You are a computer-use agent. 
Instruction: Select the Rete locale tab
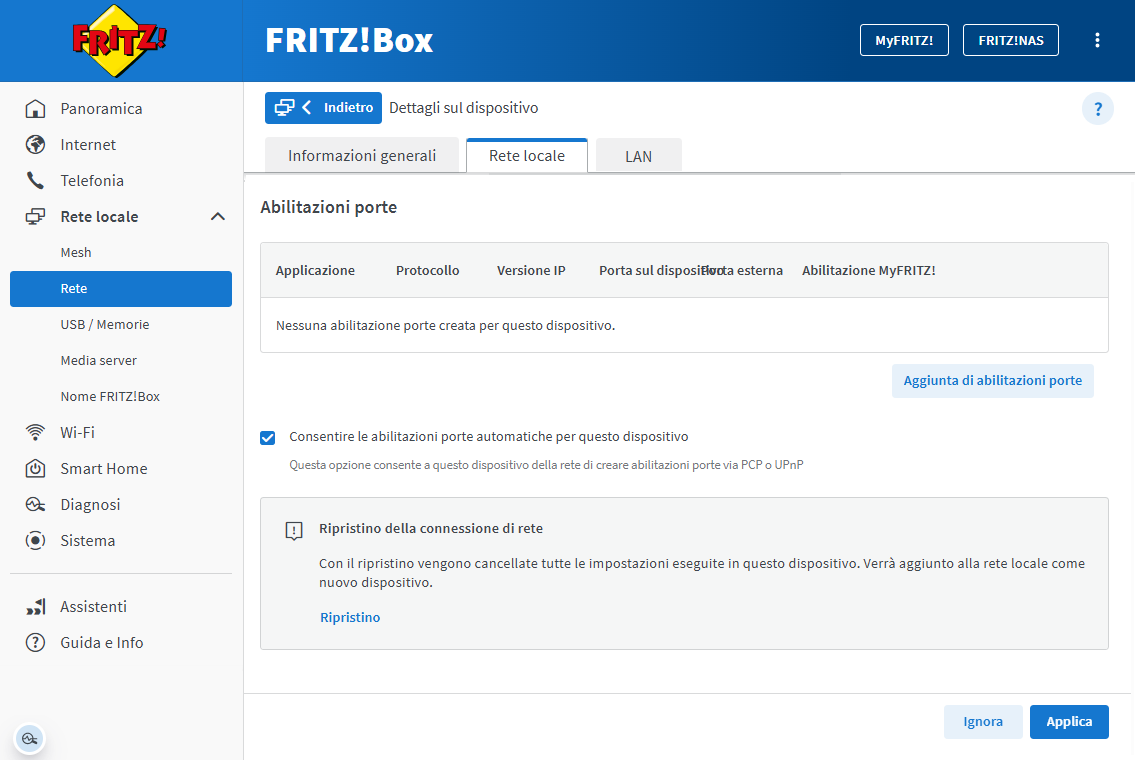(527, 156)
